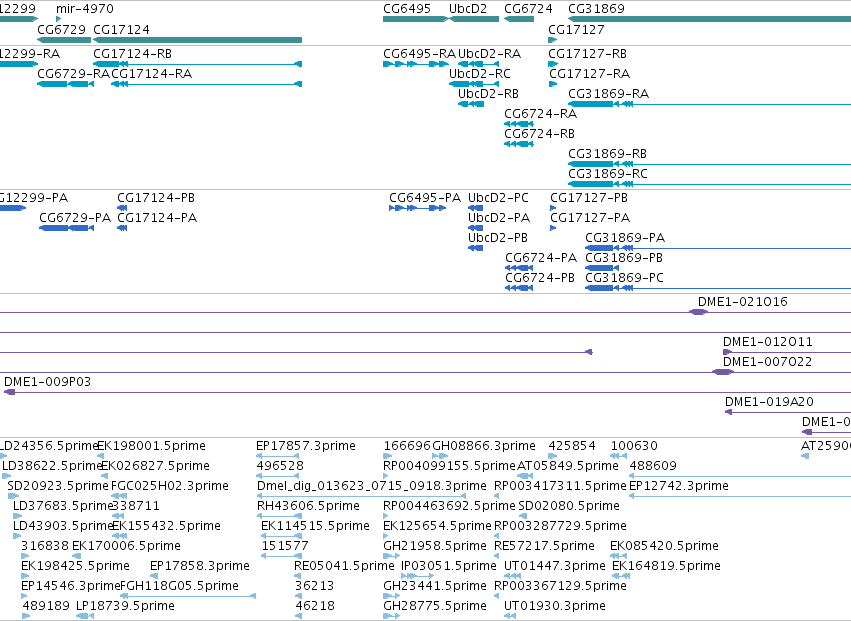Click EST EP12742.3prime label
This screenshot has width=851, height=621.
click(678, 486)
